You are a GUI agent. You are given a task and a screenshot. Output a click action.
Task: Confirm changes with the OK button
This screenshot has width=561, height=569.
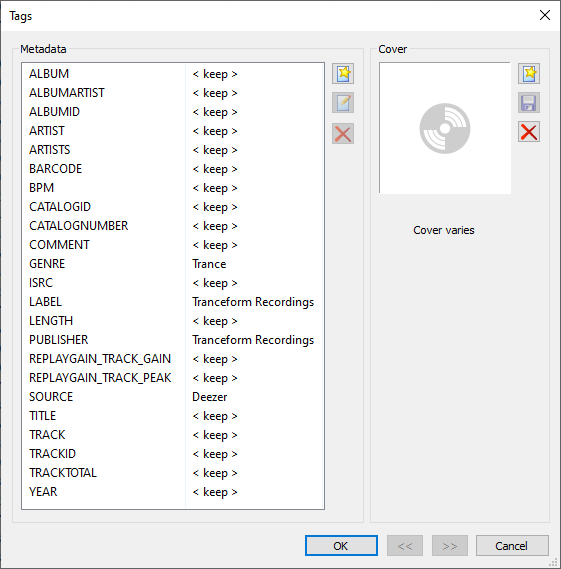coord(341,545)
